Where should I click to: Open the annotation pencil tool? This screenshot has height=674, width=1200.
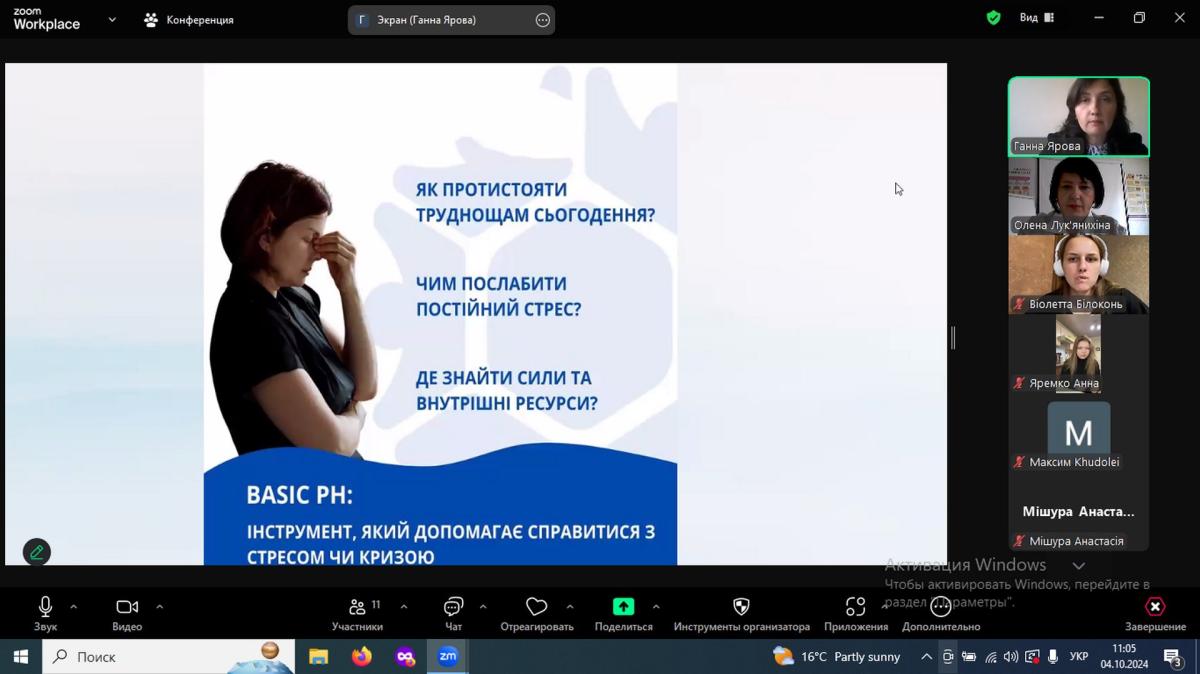[x=37, y=552]
